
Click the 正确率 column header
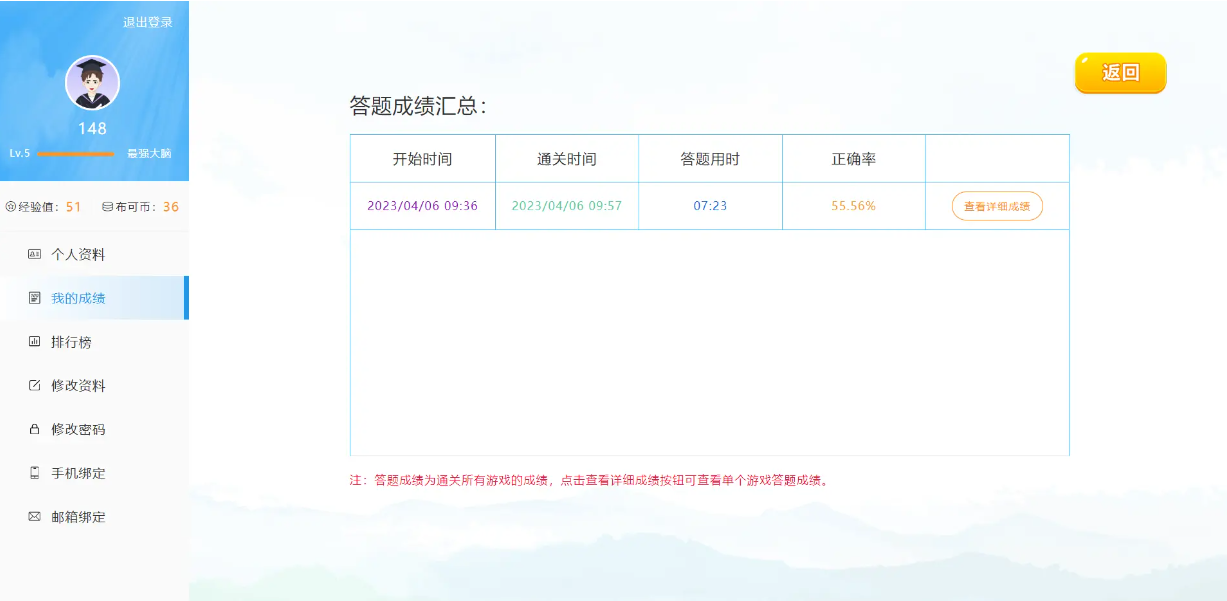tap(853, 159)
